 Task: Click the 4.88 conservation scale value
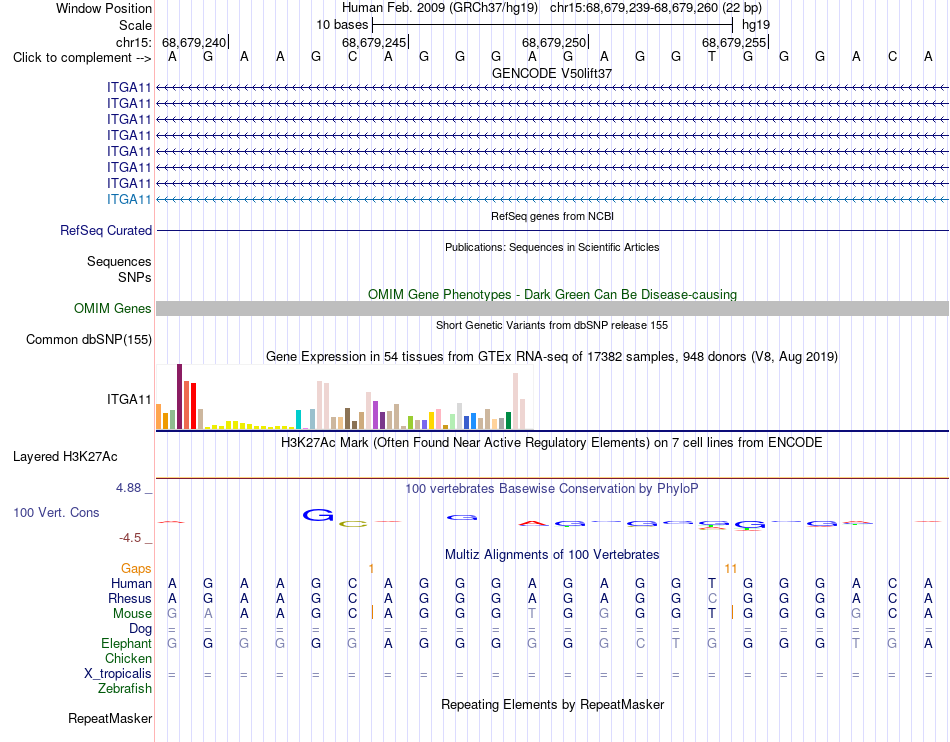[128, 488]
